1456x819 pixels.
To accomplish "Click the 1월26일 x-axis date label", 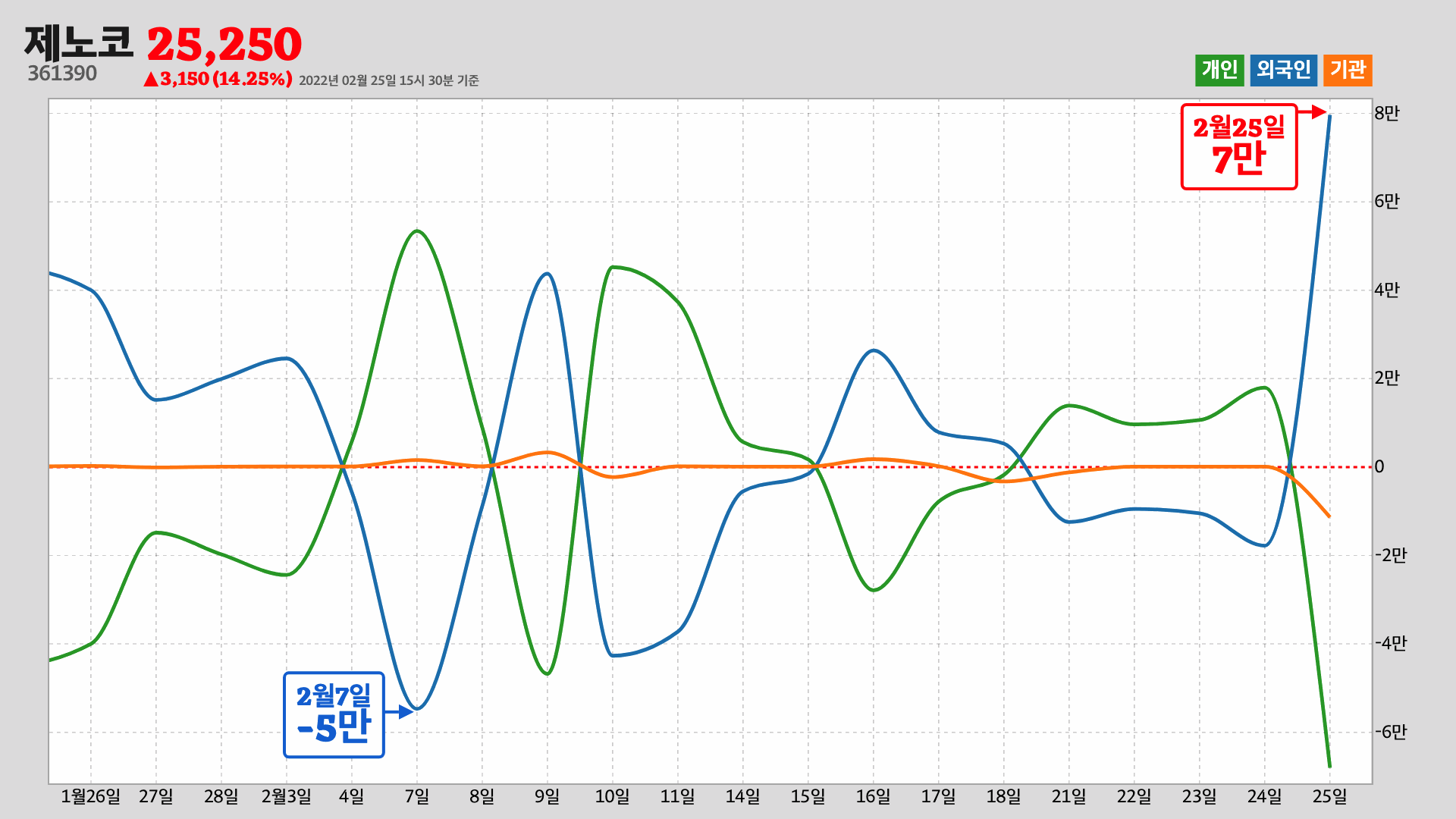I will (x=91, y=796).
